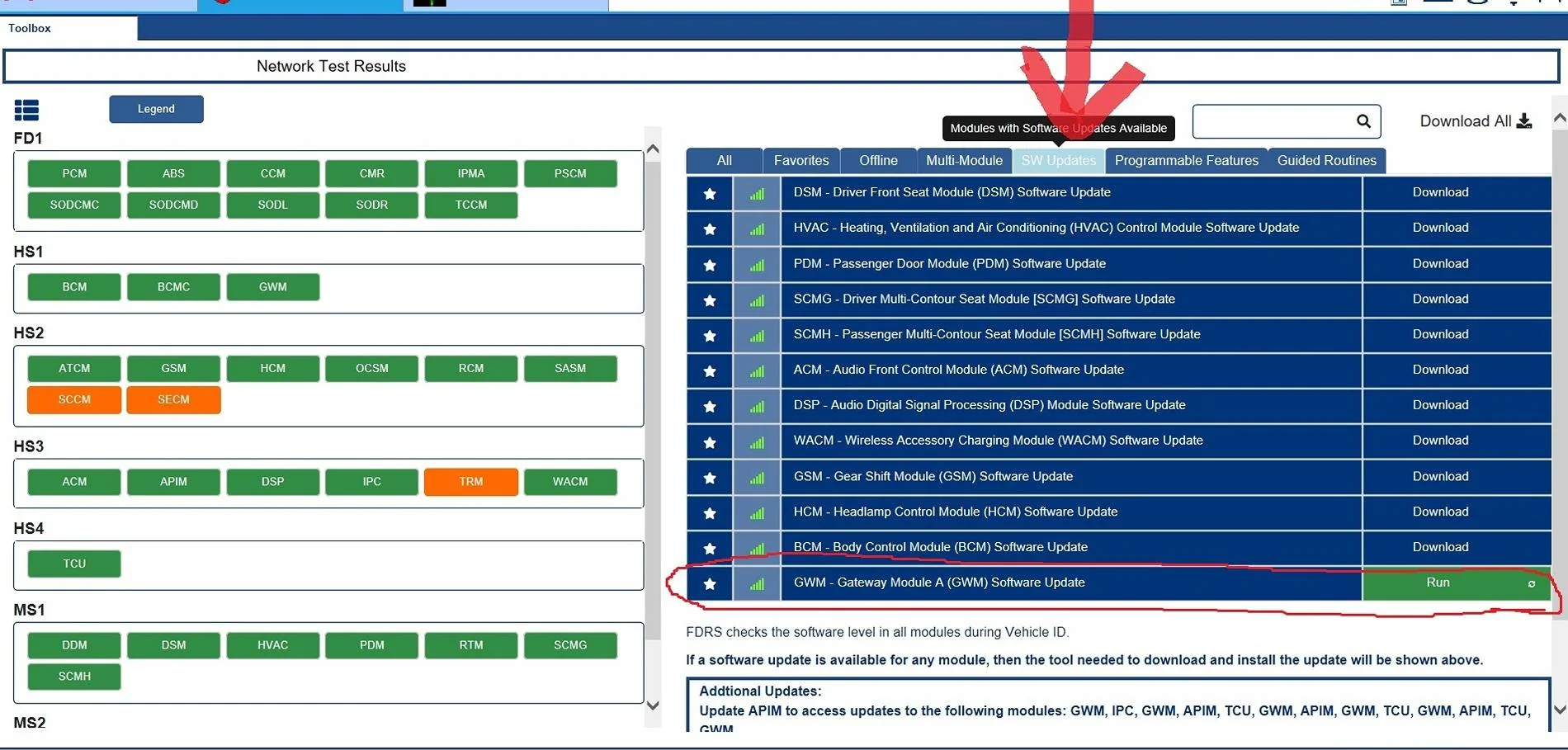1568x750 pixels.
Task: Click the signal strength icon on the BCM row
Action: 756,548
